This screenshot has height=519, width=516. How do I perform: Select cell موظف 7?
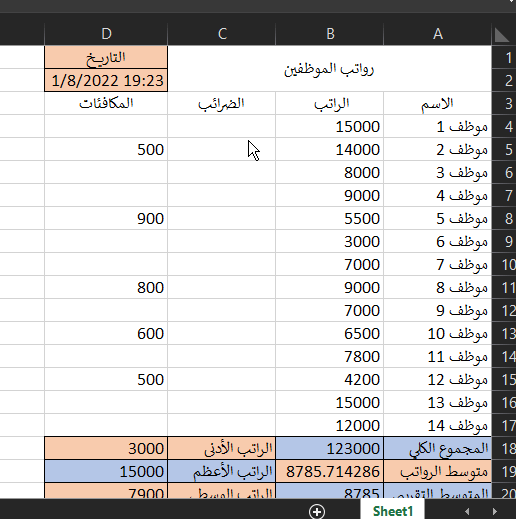[x=438, y=264]
